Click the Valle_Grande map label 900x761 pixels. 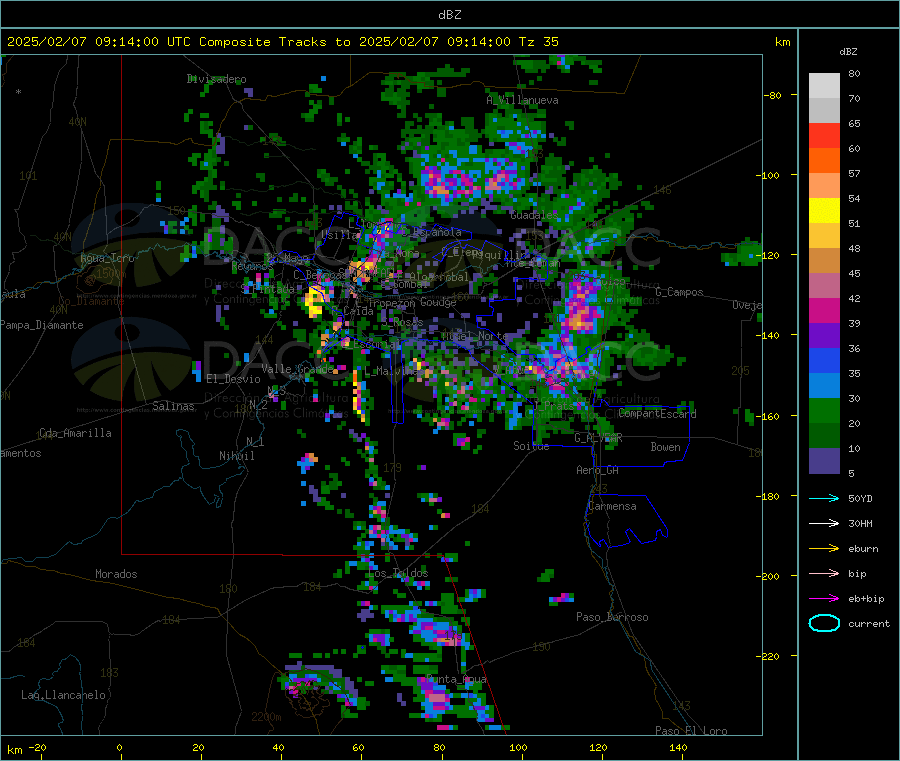(298, 368)
